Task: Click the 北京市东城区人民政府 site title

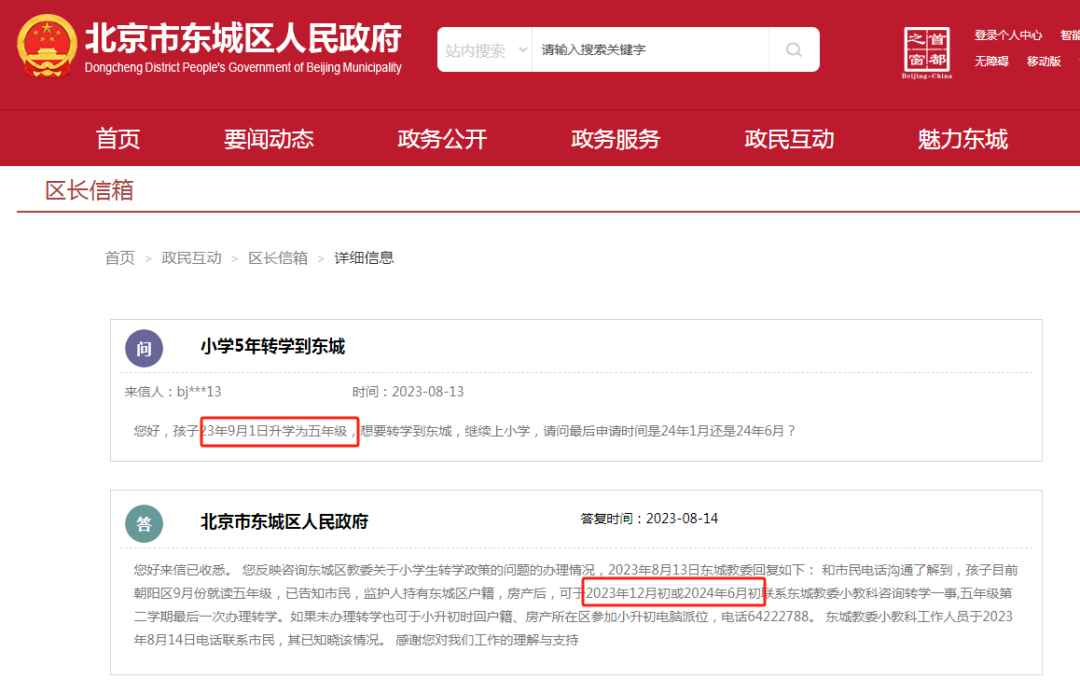Action: (x=243, y=38)
